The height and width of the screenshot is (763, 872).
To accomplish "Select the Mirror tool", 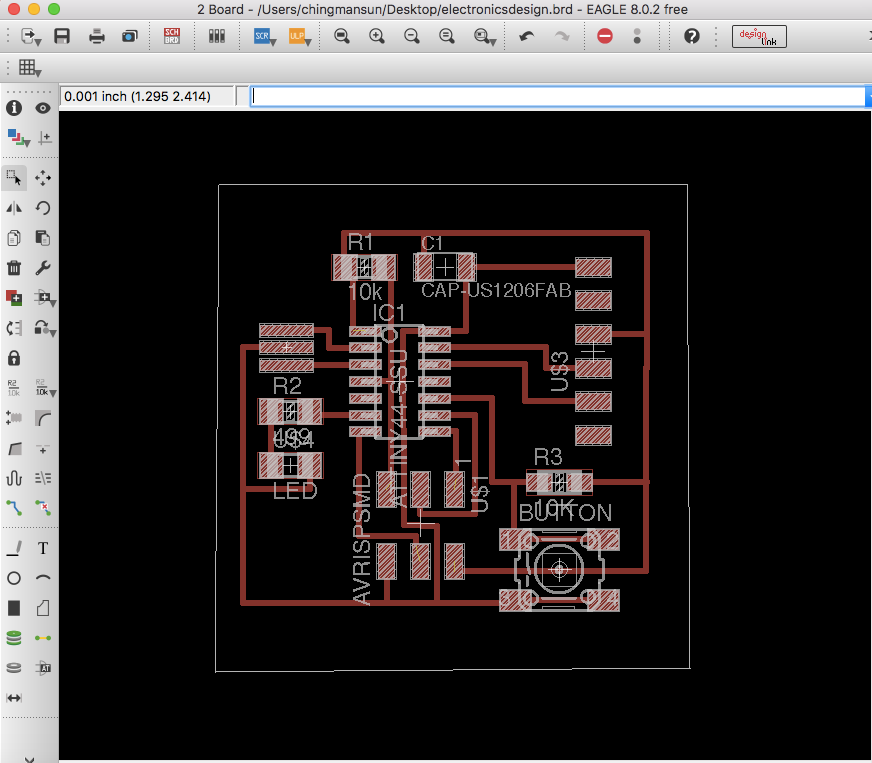I will coord(14,208).
